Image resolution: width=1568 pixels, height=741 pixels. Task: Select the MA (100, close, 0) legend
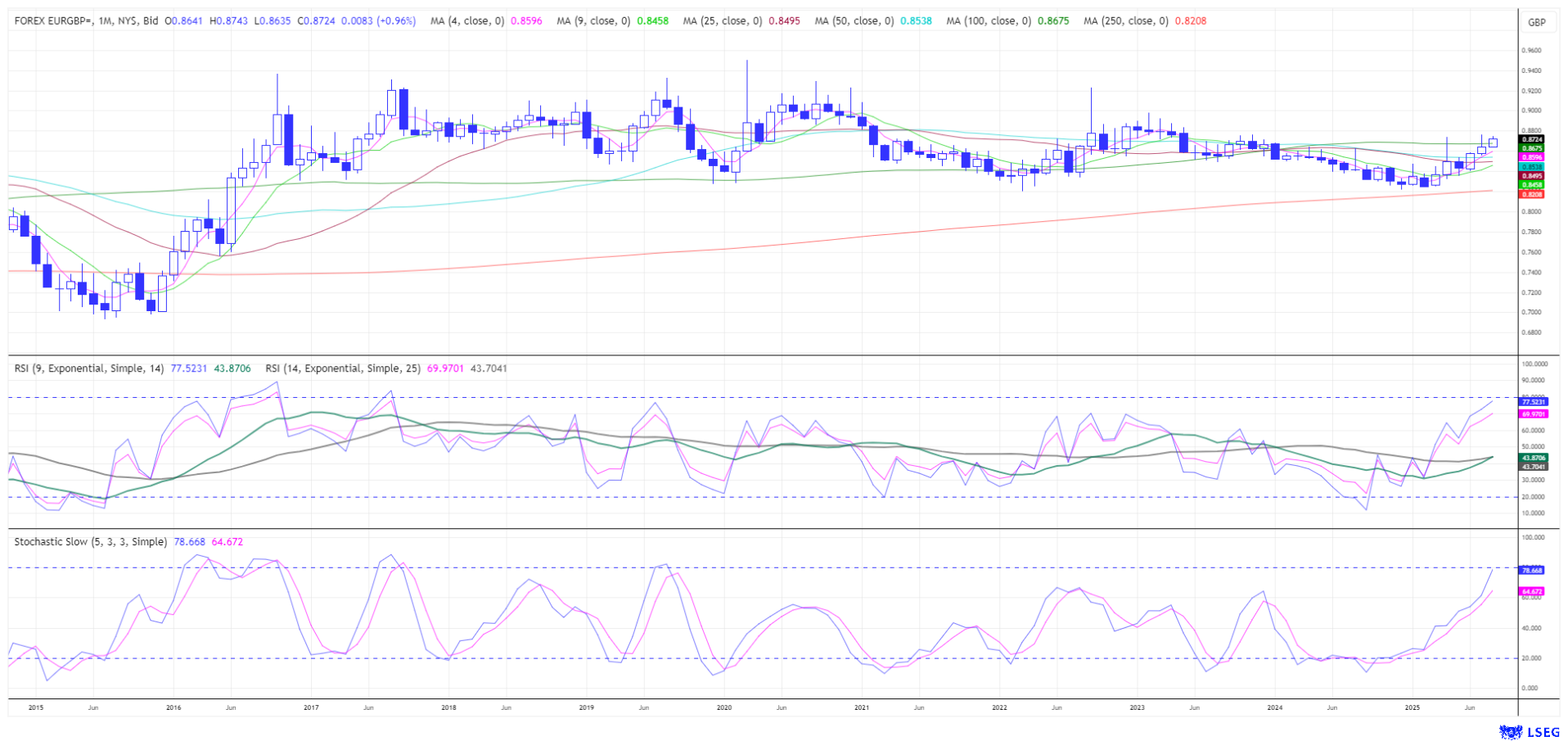(988, 21)
